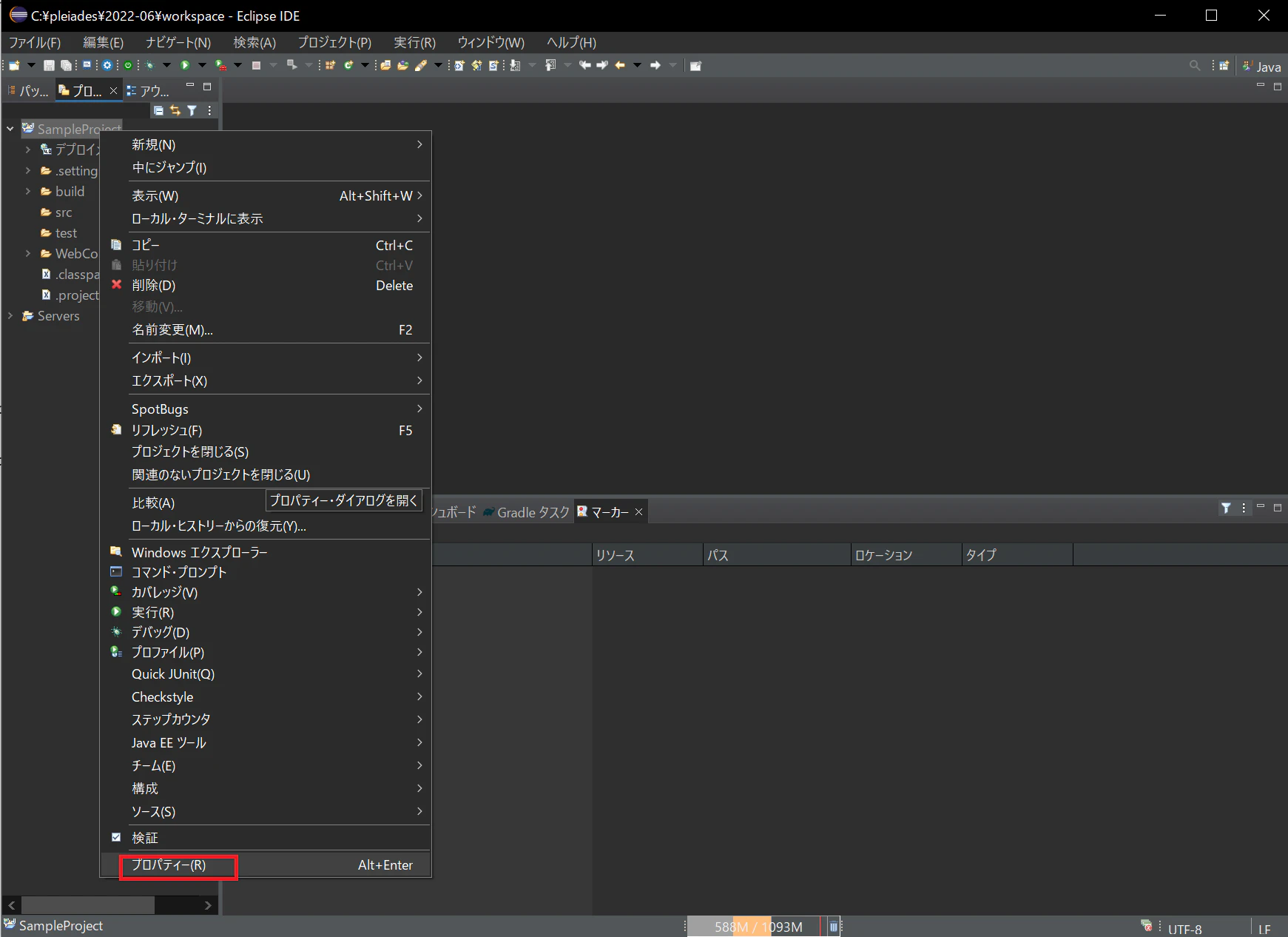Screen dimensions: 1288x937
Task: Select リフレッシュ(F) in the context menu
Action: [x=265, y=430]
